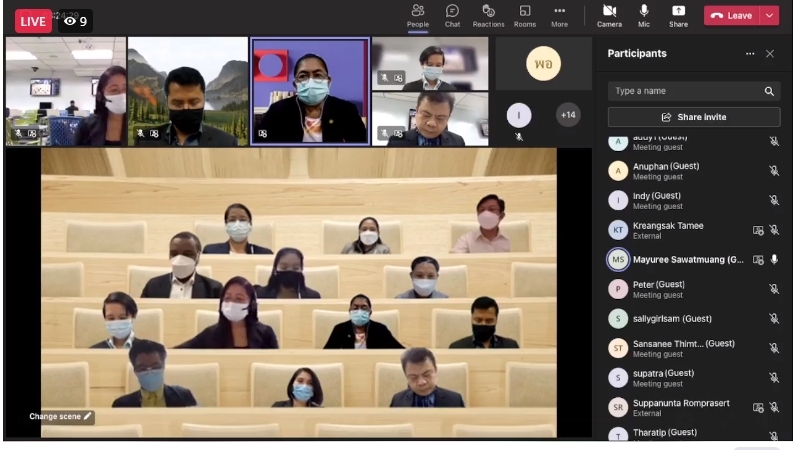Screen dimensions: 795x450
Task: Toggle the Camera on or off
Action: point(609,16)
